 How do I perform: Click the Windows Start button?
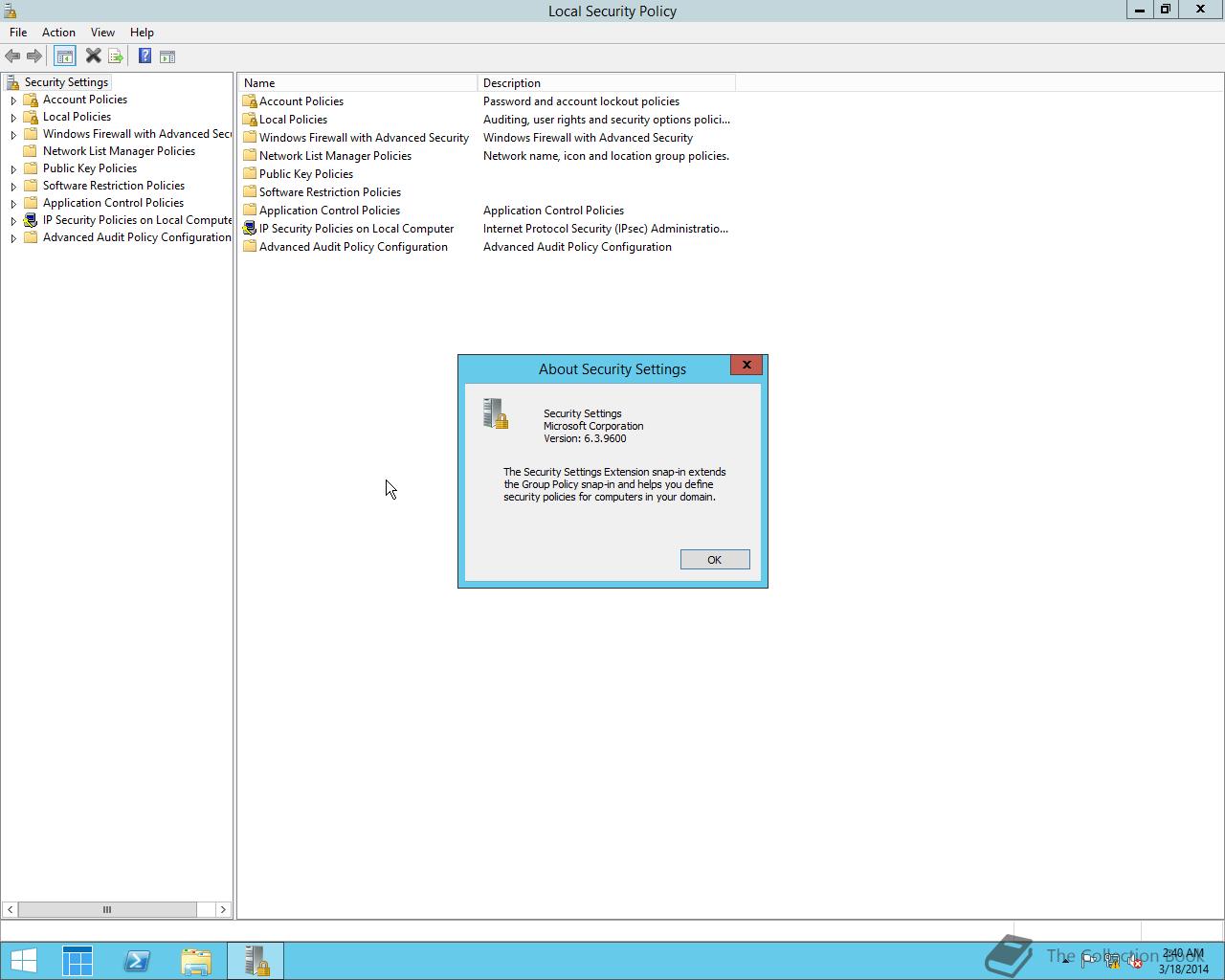[x=23, y=961]
